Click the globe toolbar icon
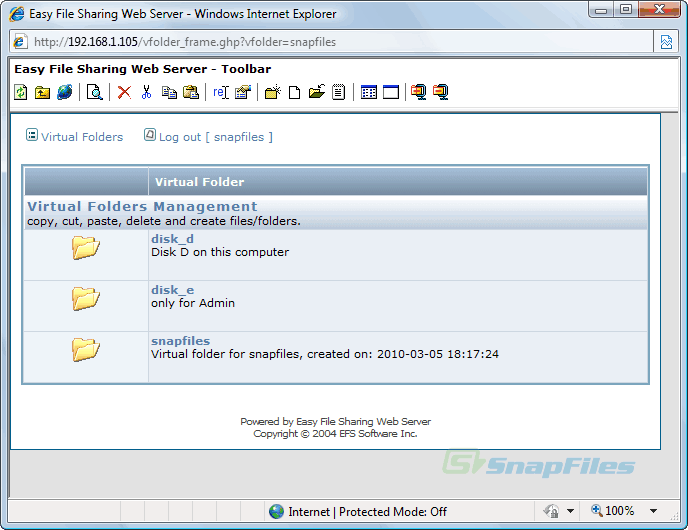This screenshot has height=530, width=688. click(64, 92)
